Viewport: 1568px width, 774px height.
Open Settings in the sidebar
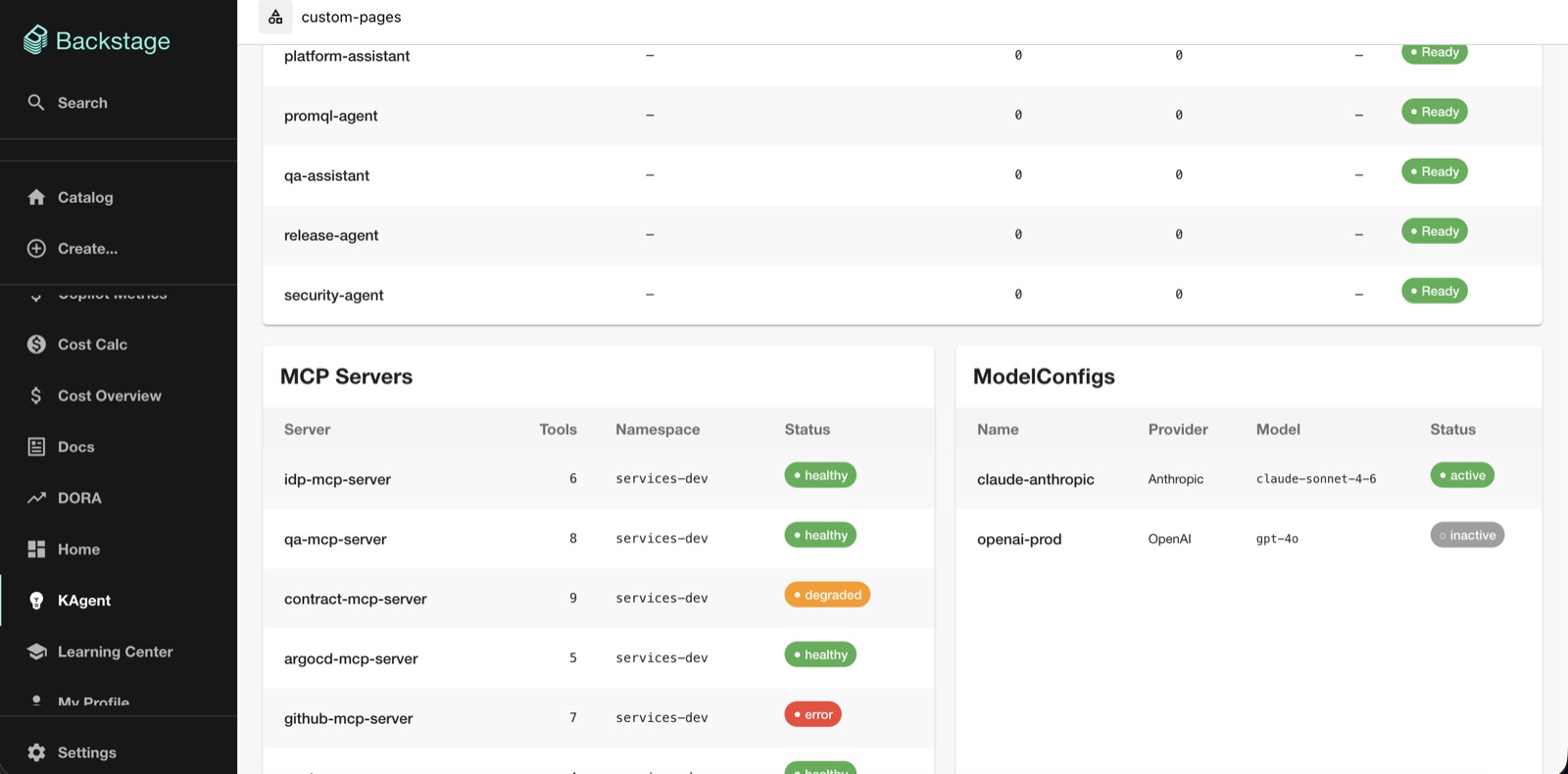pyautogui.click(x=119, y=752)
